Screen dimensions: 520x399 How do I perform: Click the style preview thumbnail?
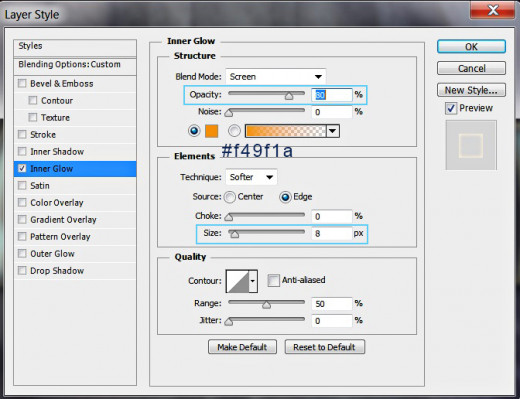[x=471, y=145]
